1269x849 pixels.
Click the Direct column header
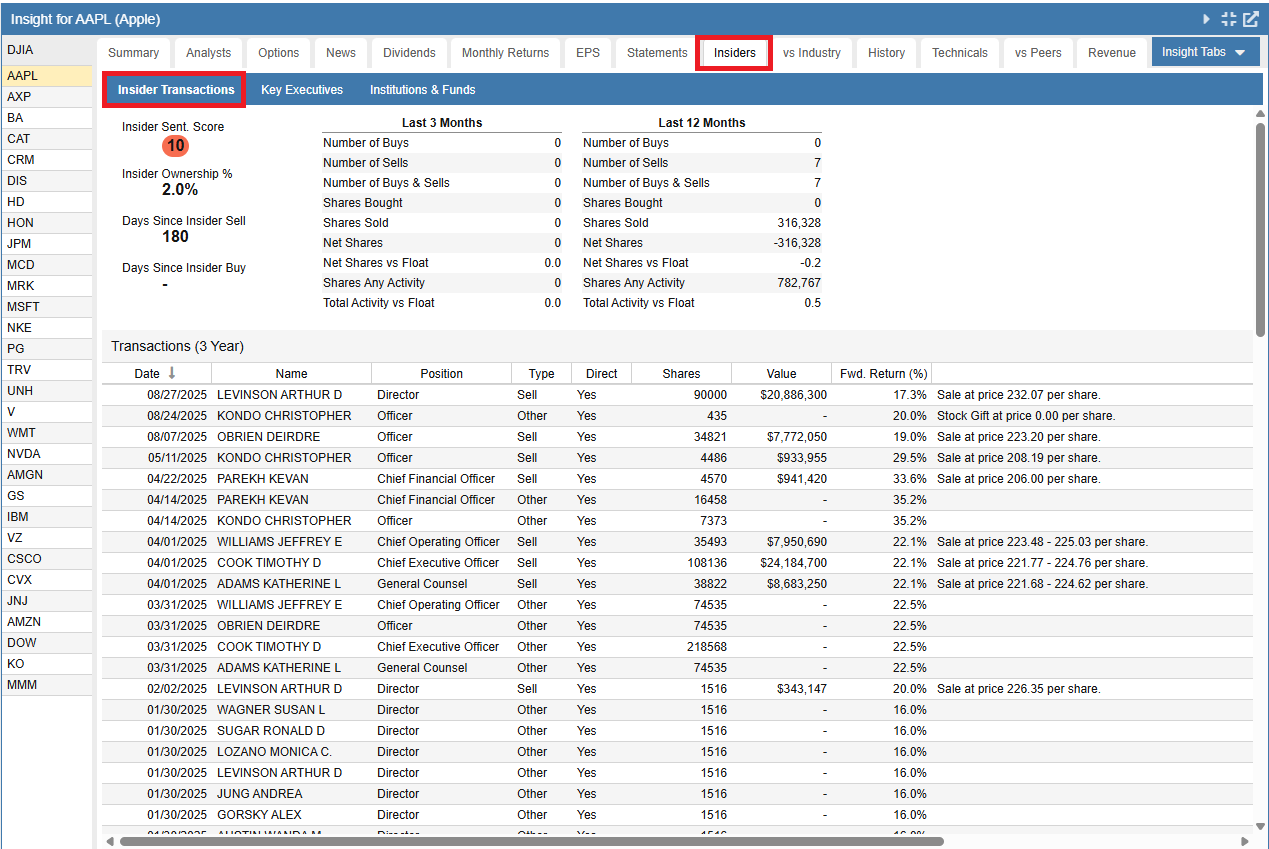(x=601, y=374)
